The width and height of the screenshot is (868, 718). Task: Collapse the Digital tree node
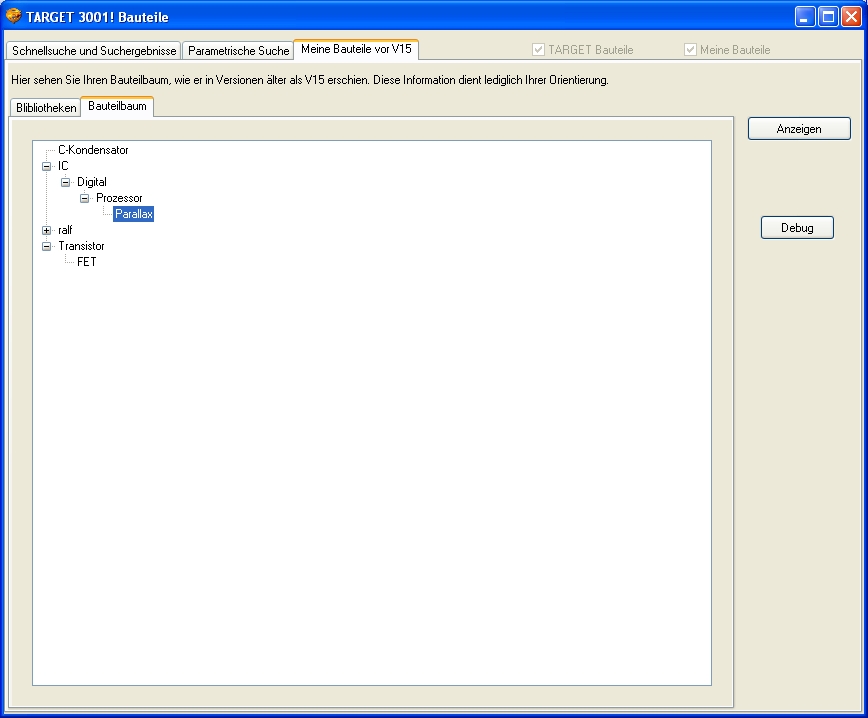point(66,182)
